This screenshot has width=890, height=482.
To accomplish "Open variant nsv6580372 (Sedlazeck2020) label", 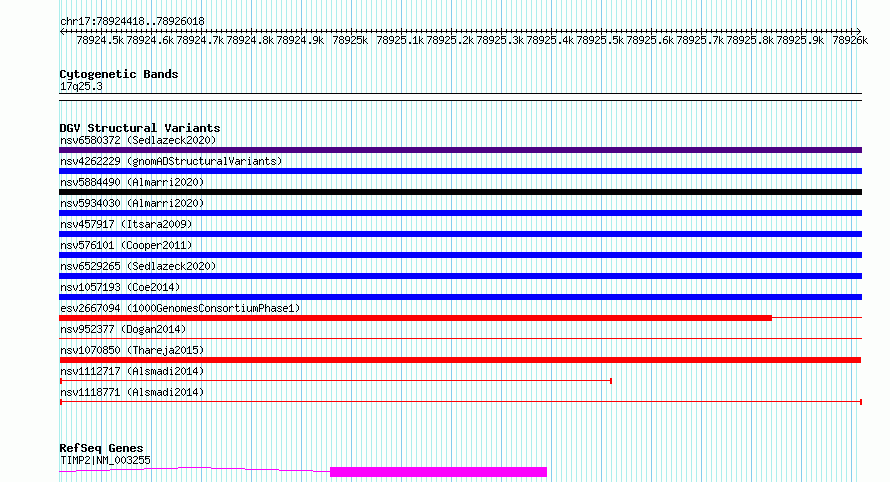I will pos(138,140).
